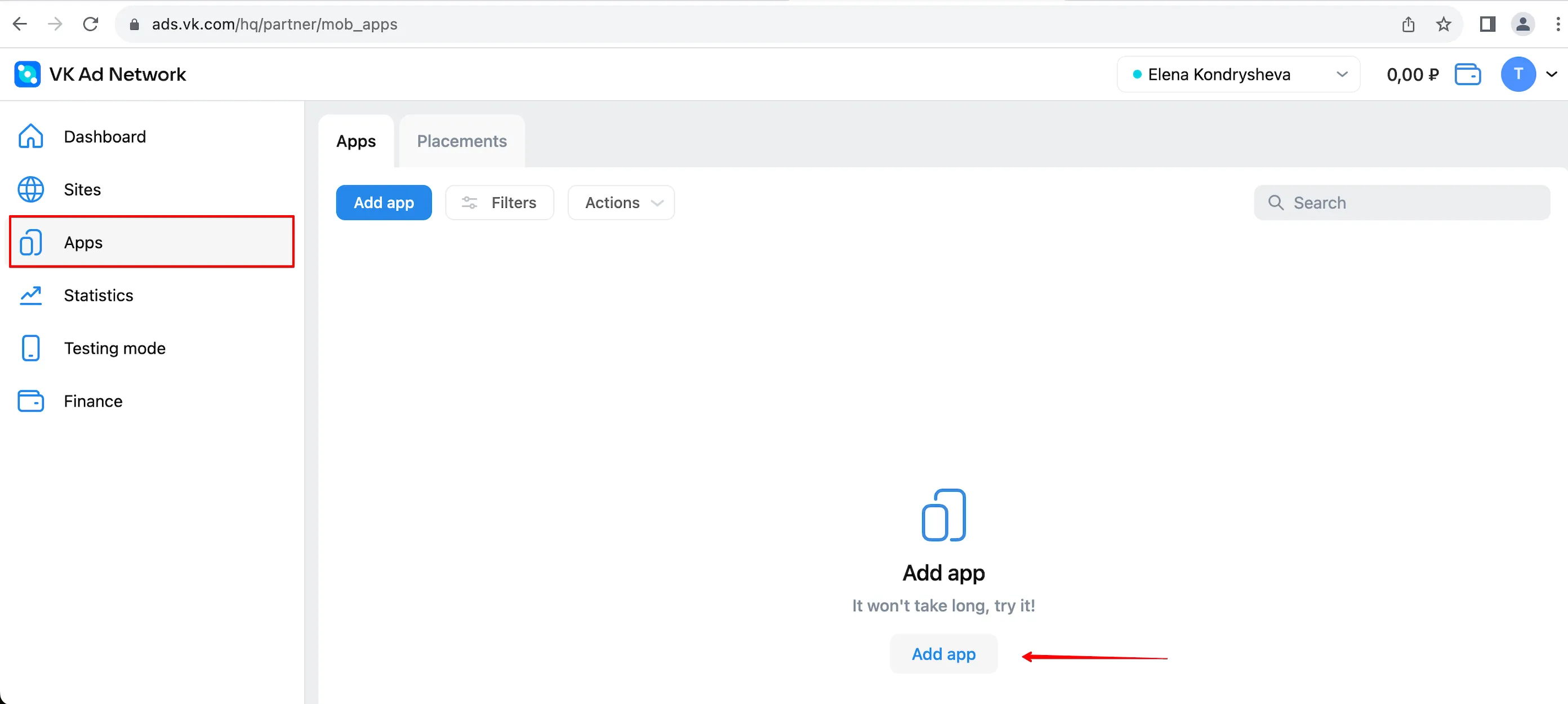Screen dimensions: 1568x704
Task: Click the wallet icon in the header
Action: pyautogui.click(x=1468, y=74)
